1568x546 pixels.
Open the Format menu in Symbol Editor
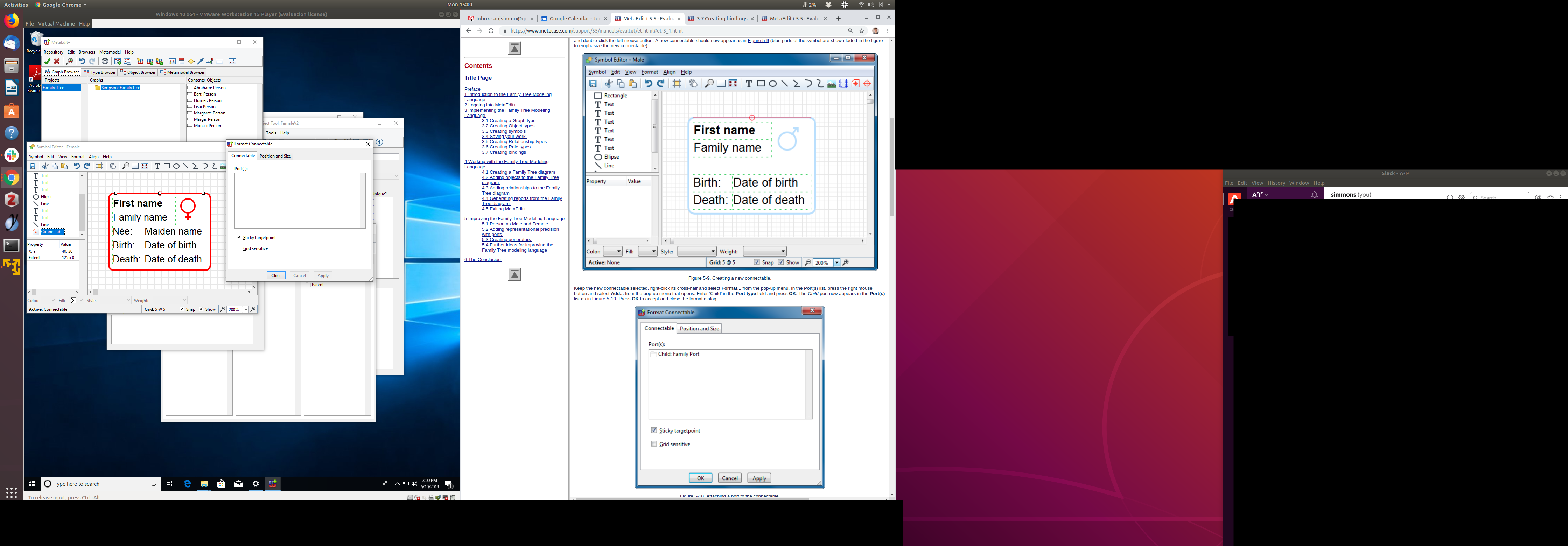pos(78,157)
